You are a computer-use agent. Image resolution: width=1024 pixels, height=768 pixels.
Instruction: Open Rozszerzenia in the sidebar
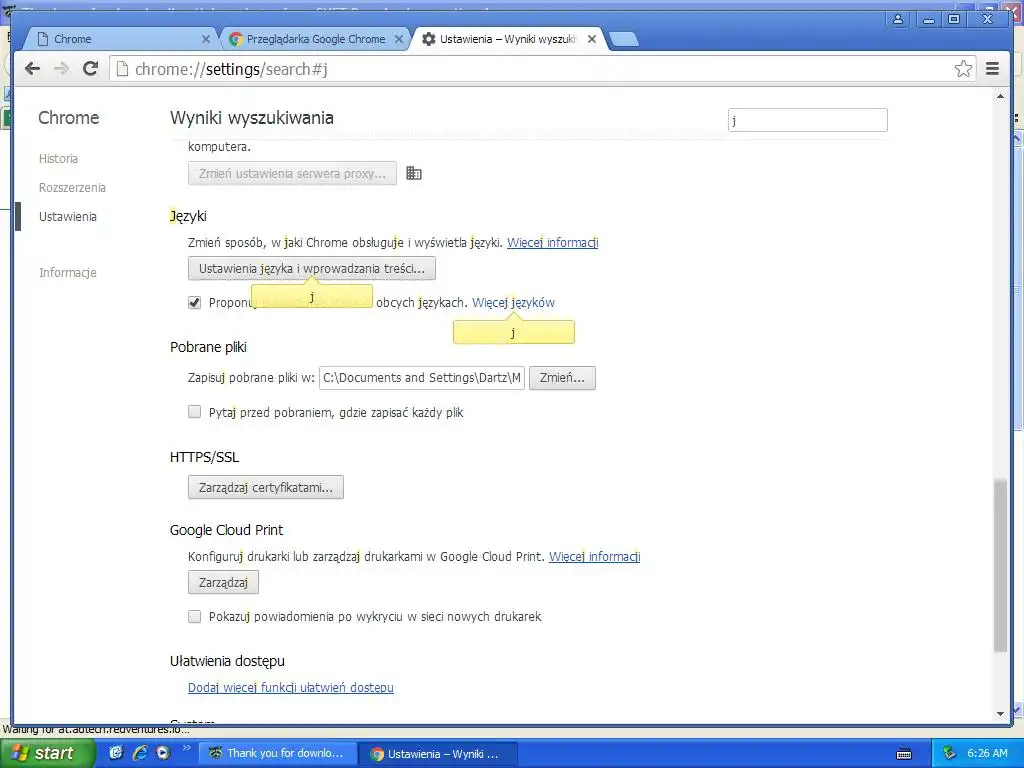coord(72,187)
